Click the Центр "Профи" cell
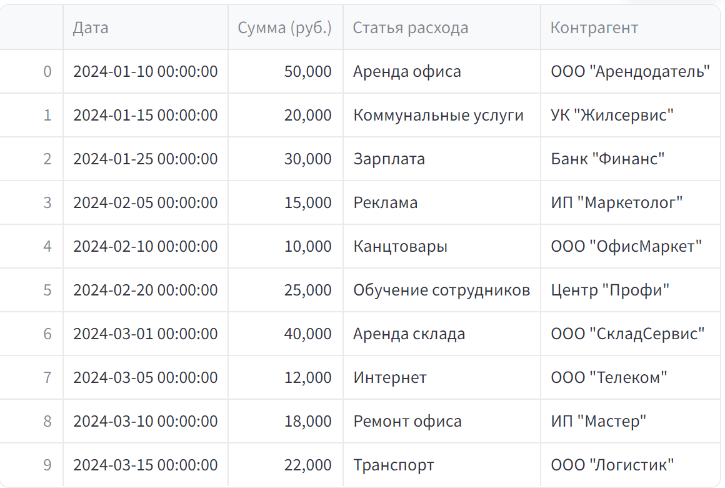The width and height of the screenshot is (725, 488). (x=630, y=290)
